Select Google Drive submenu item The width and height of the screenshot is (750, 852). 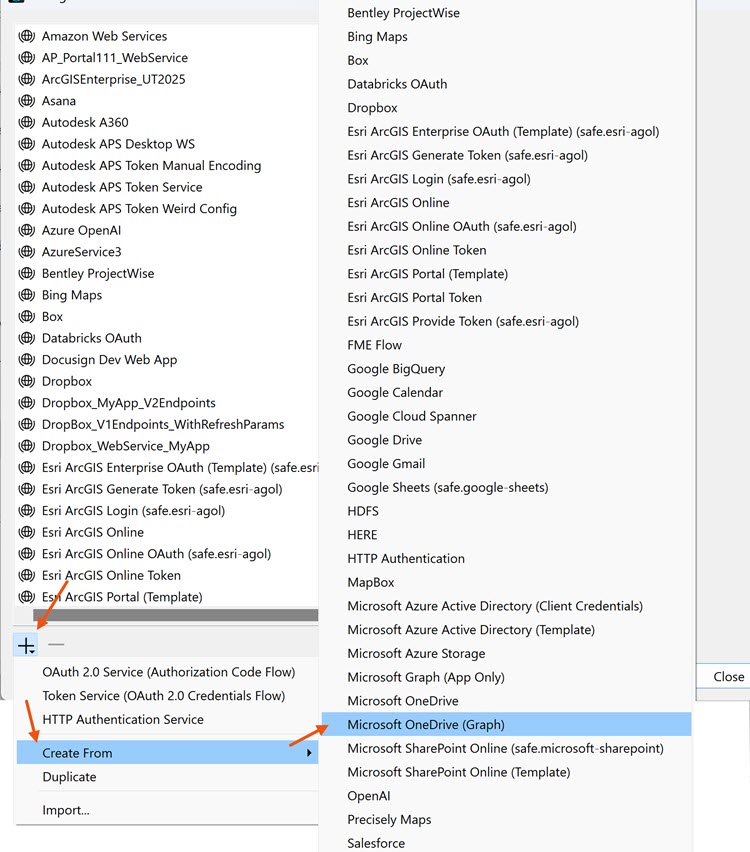(x=384, y=440)
